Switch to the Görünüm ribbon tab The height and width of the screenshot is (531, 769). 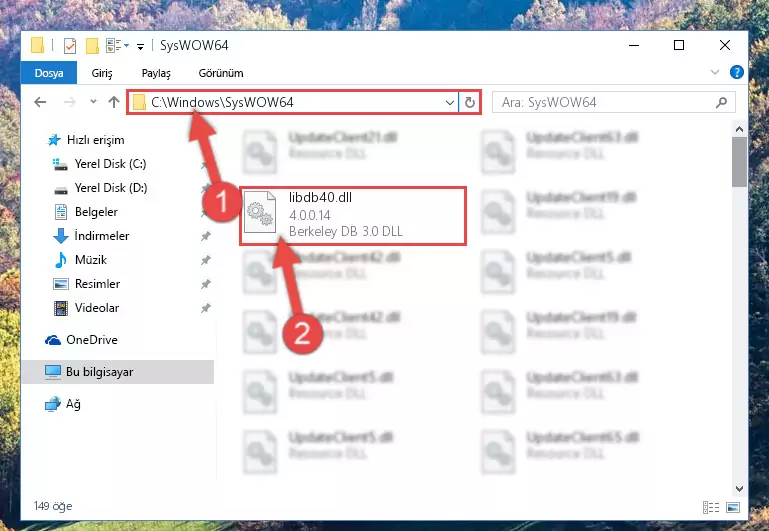pyautogui.click(x=221, y=73)
